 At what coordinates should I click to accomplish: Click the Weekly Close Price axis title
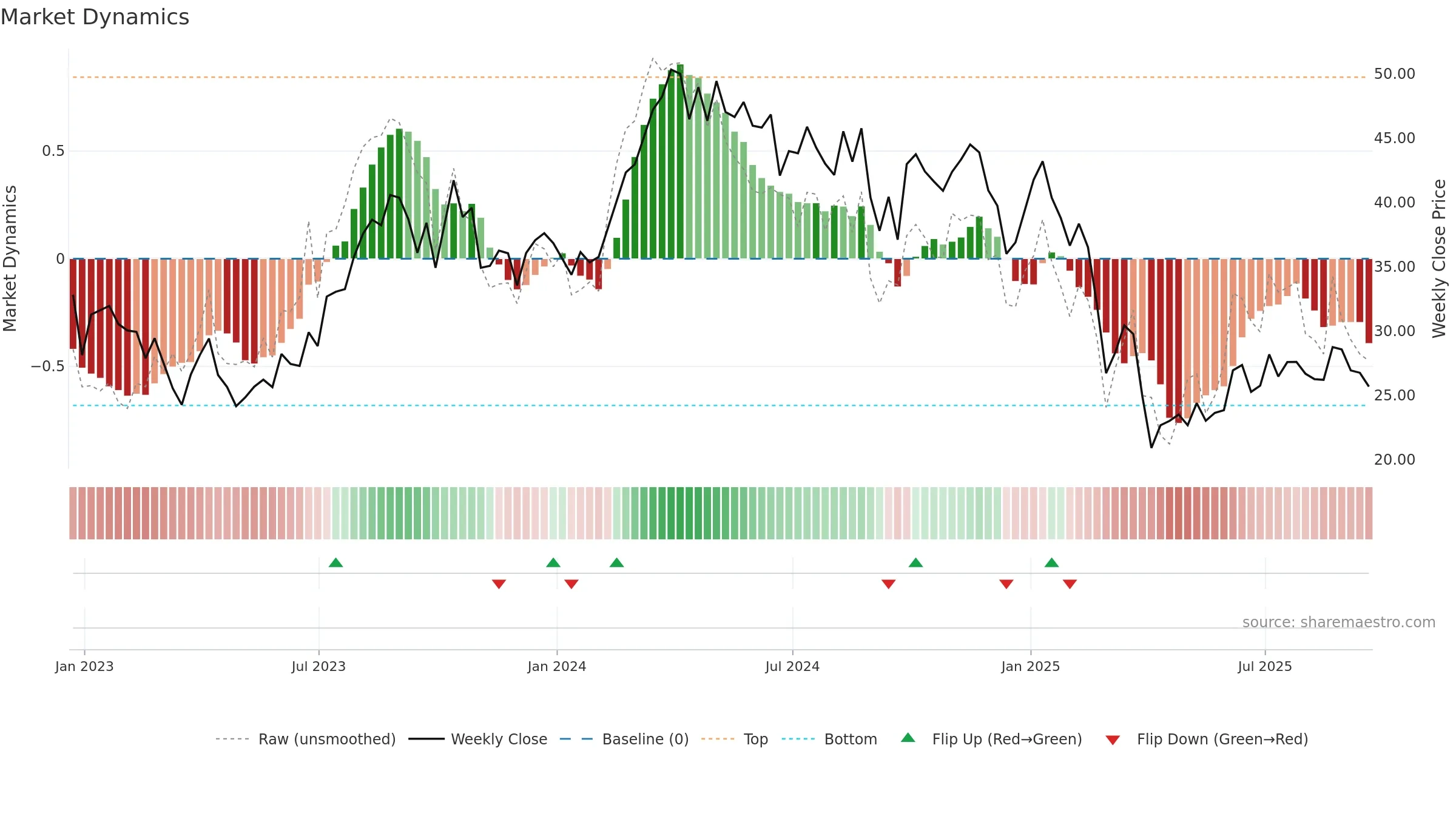[x=1439, y=258]
